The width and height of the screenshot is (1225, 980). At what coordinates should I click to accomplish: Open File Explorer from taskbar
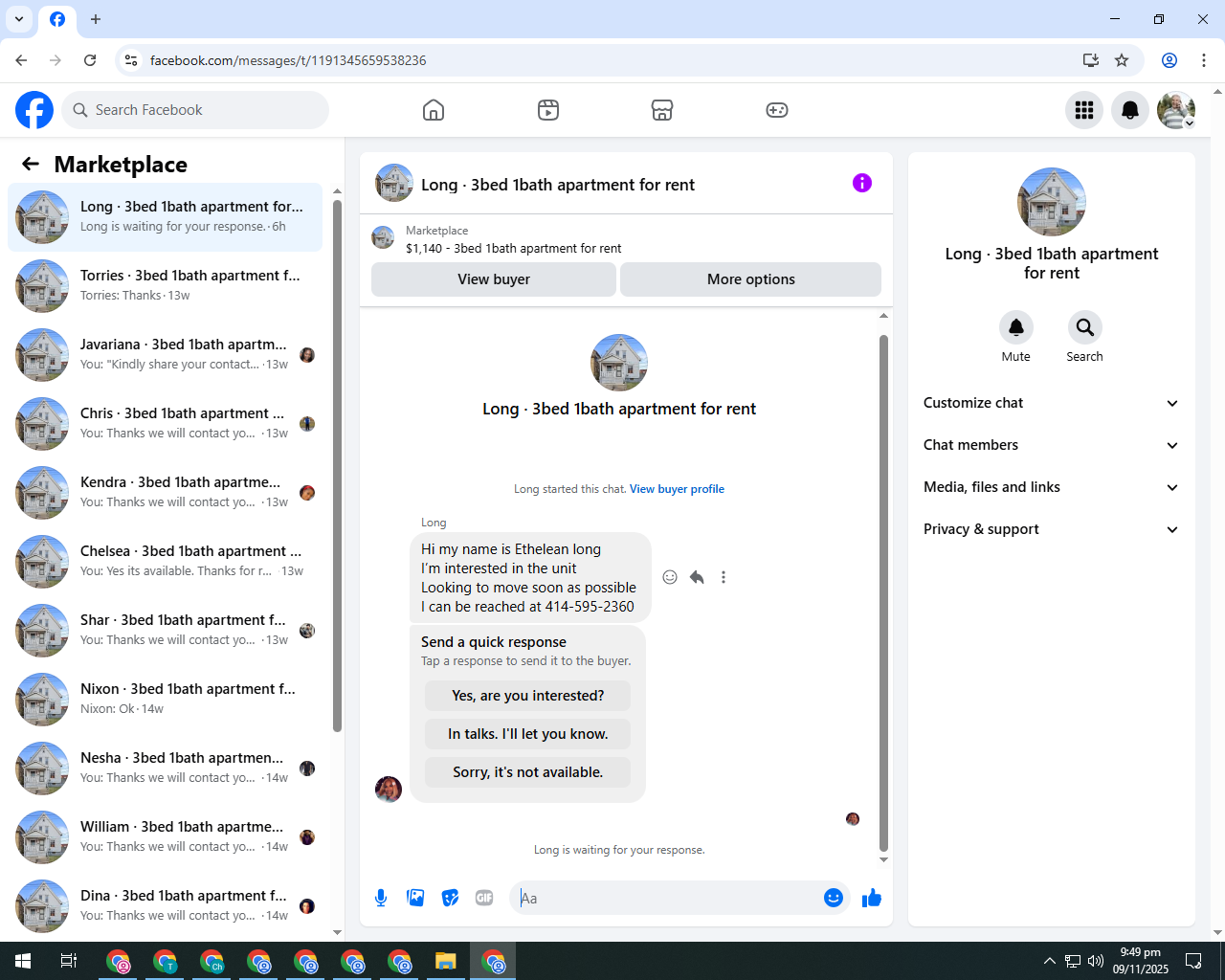pyautogui.click(x=446, y=961)
